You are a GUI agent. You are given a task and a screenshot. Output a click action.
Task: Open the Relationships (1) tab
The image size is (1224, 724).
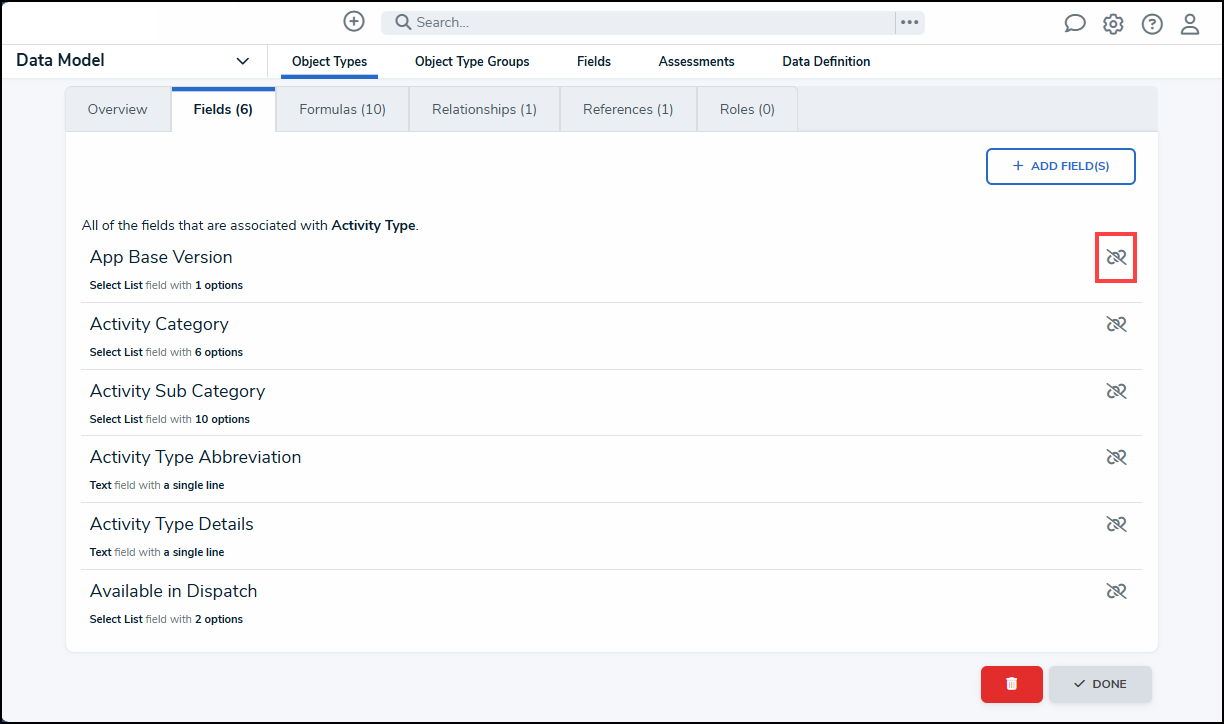tap(484, 109)
